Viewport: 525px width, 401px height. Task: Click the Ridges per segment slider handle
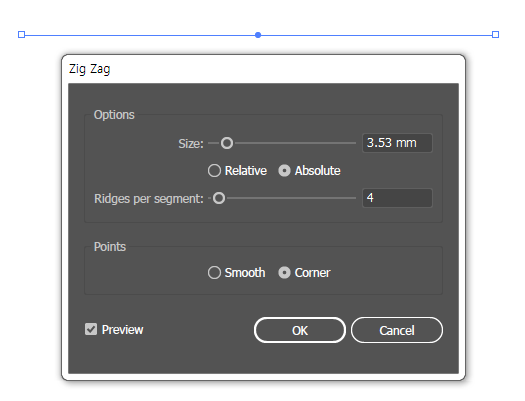(219, 198)
